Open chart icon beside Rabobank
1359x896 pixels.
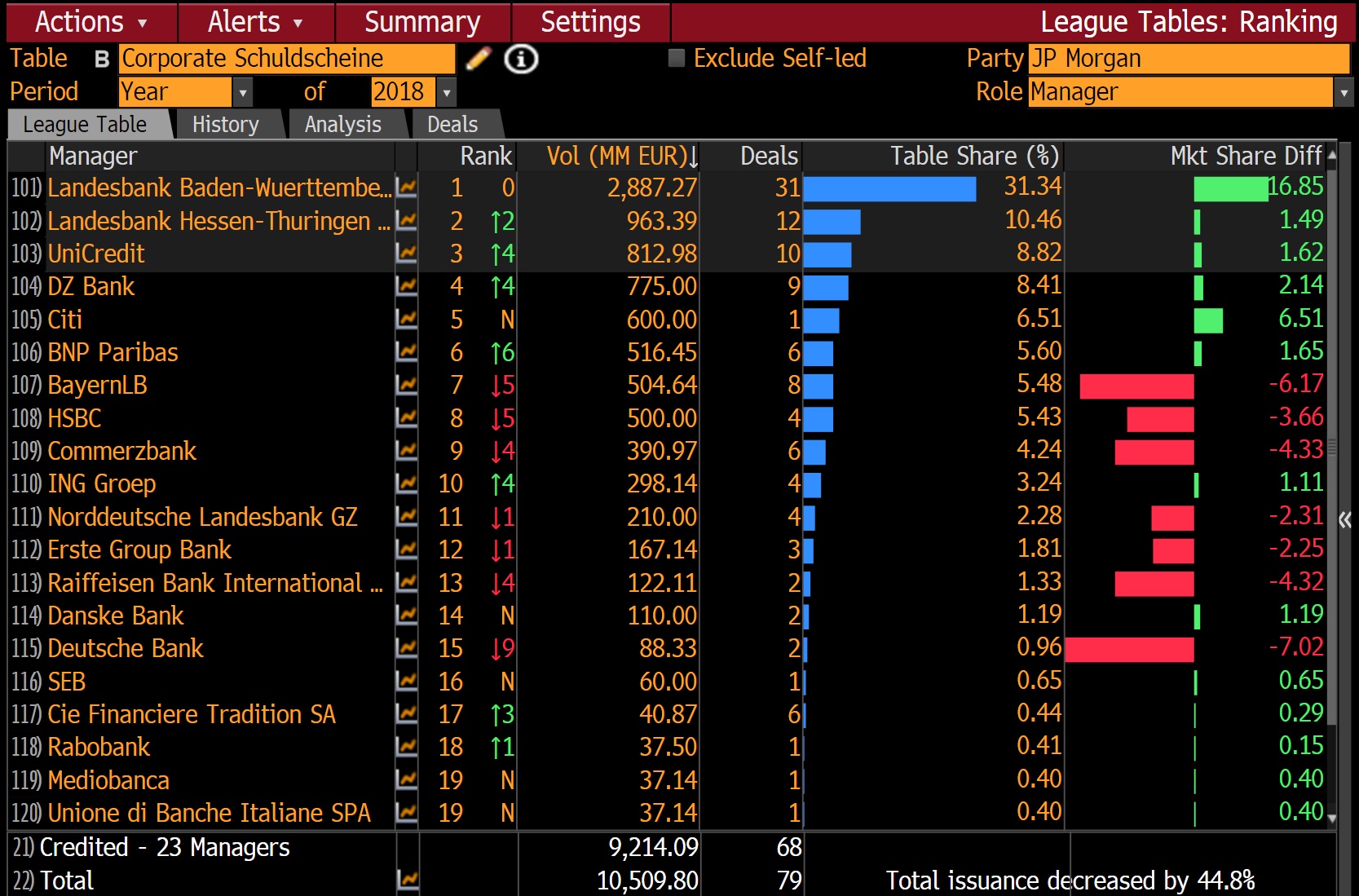coord(405,747)
